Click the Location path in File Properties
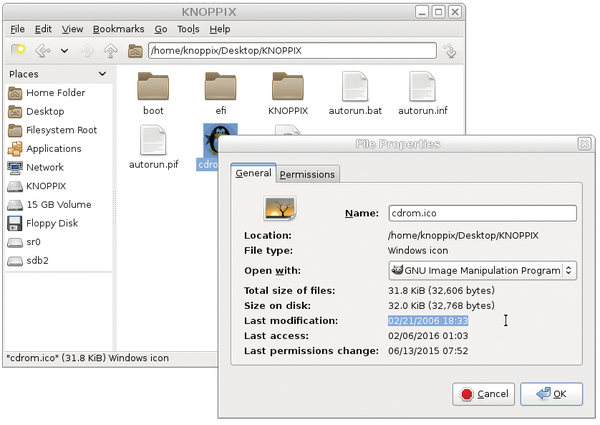The height and width of the screenshot is (425, 600). (x=463, y=235)
